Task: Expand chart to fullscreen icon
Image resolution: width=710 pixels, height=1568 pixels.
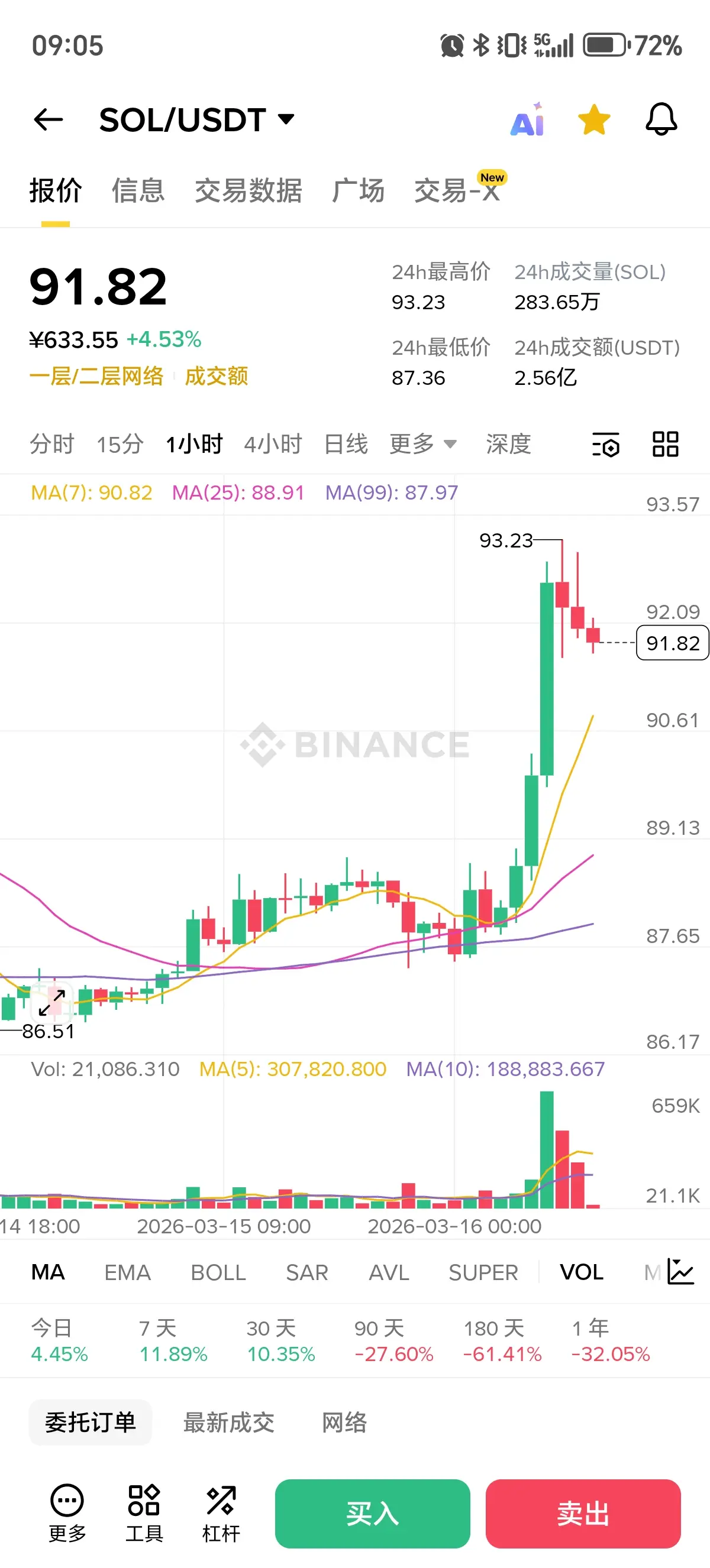Action: click(51, 1003)
